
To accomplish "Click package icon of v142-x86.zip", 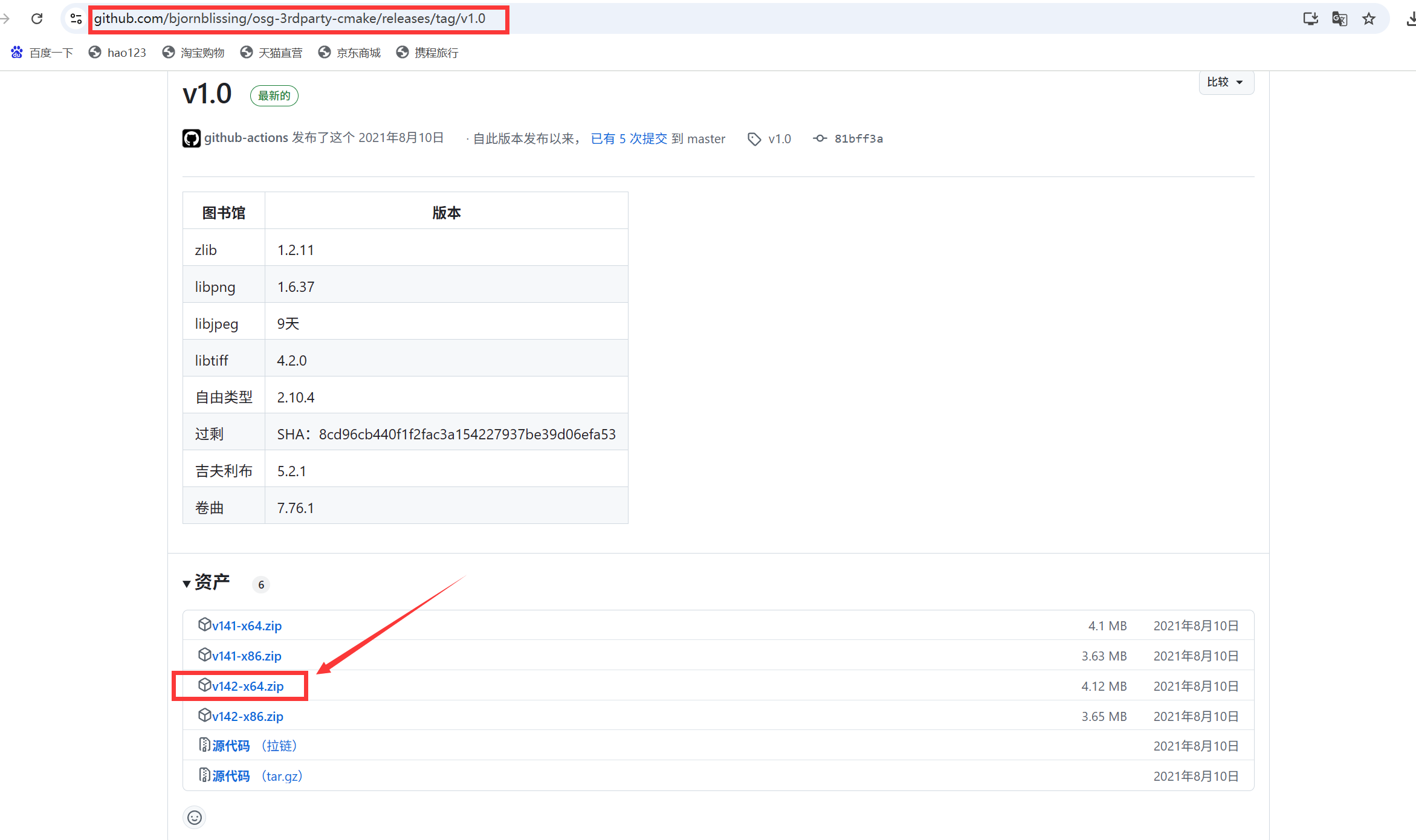I will click(x=204, y=715).
